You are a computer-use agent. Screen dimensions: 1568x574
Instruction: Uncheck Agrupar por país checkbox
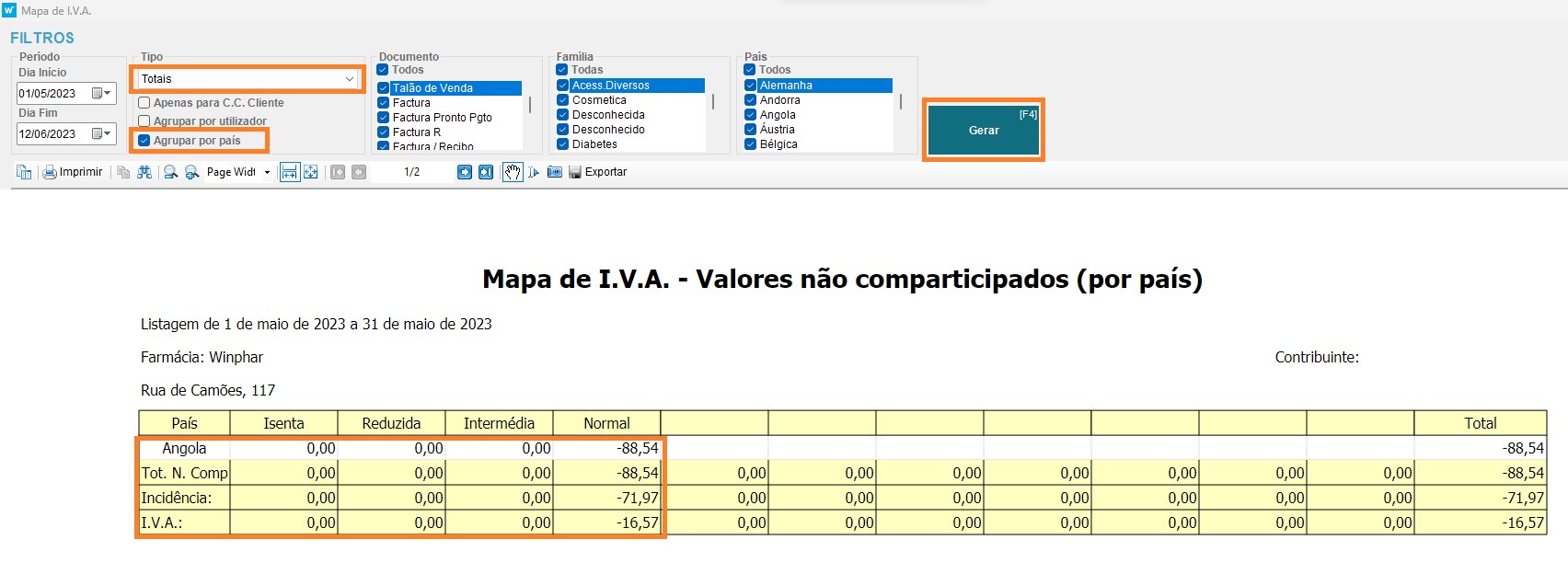[x=144, y=141]
